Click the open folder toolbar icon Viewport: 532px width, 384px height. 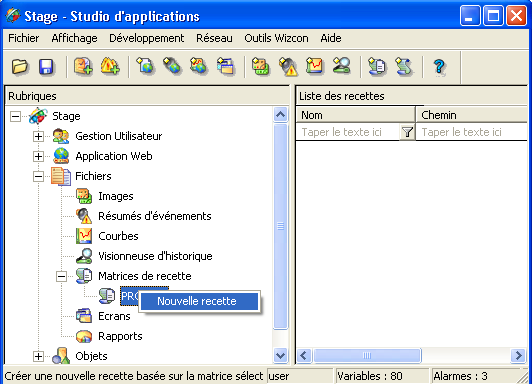pos(20,66)
